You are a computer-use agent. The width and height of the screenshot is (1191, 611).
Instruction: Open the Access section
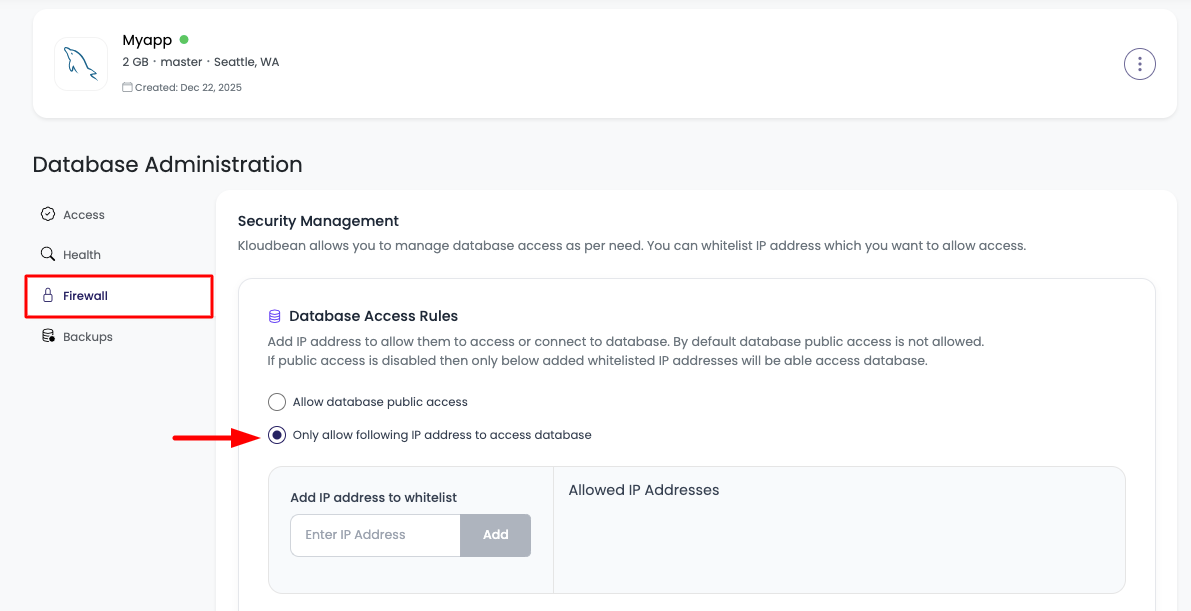(x=84, y=214)
